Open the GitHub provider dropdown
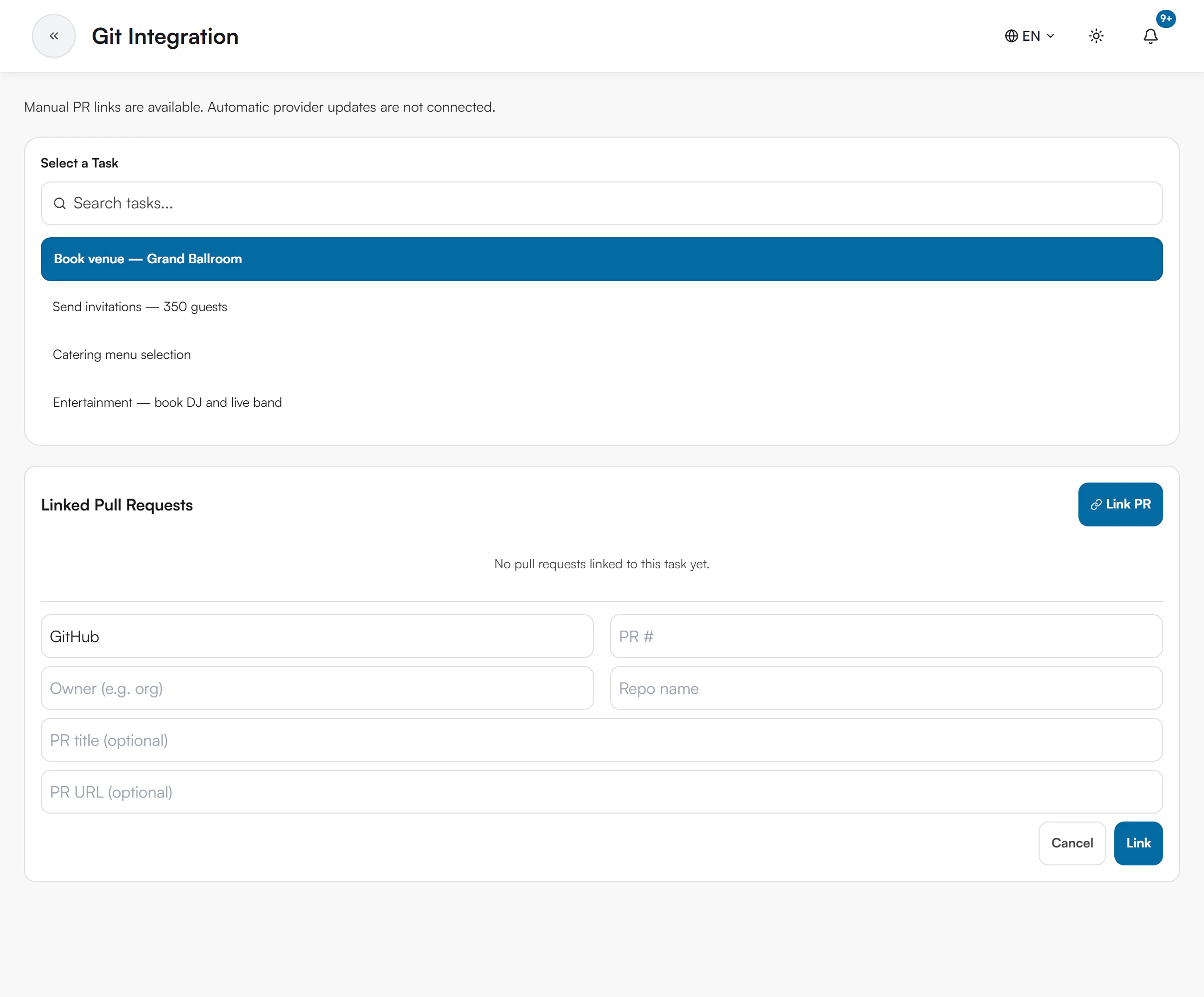The height and width of the screenshot is (997, 1204). (x=317, y=636)
